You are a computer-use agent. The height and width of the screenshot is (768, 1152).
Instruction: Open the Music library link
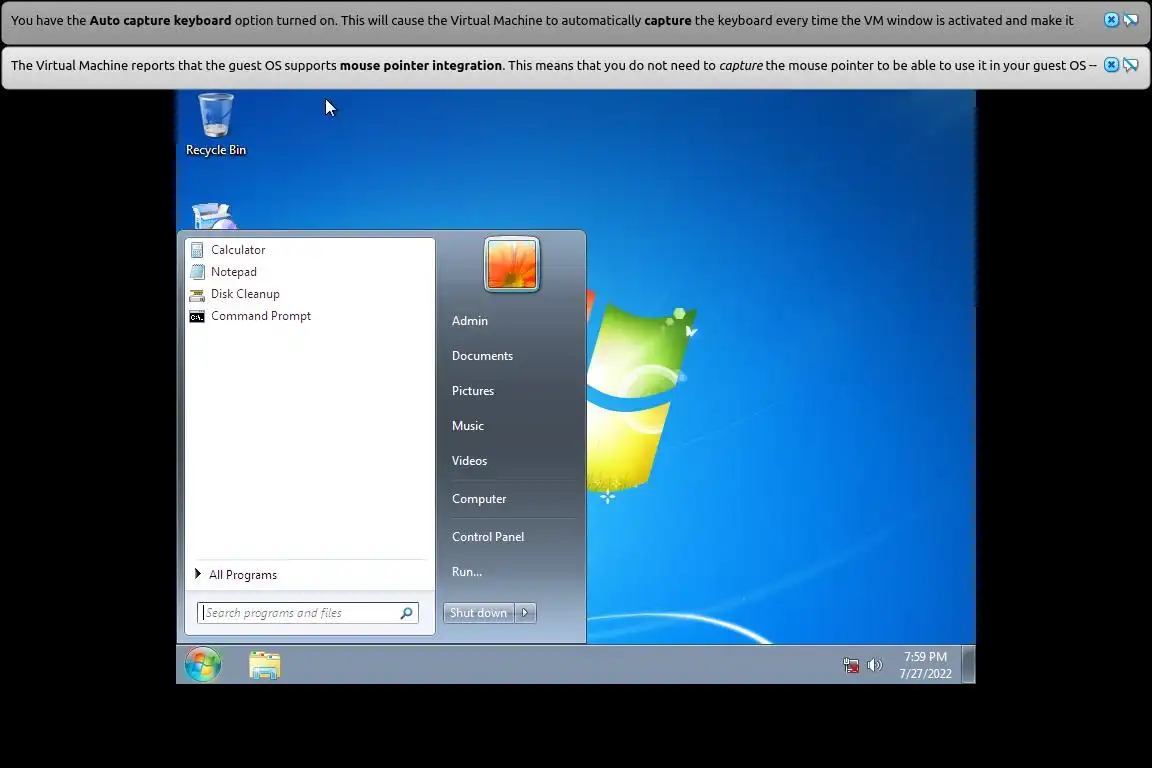[x=467, y=426]
